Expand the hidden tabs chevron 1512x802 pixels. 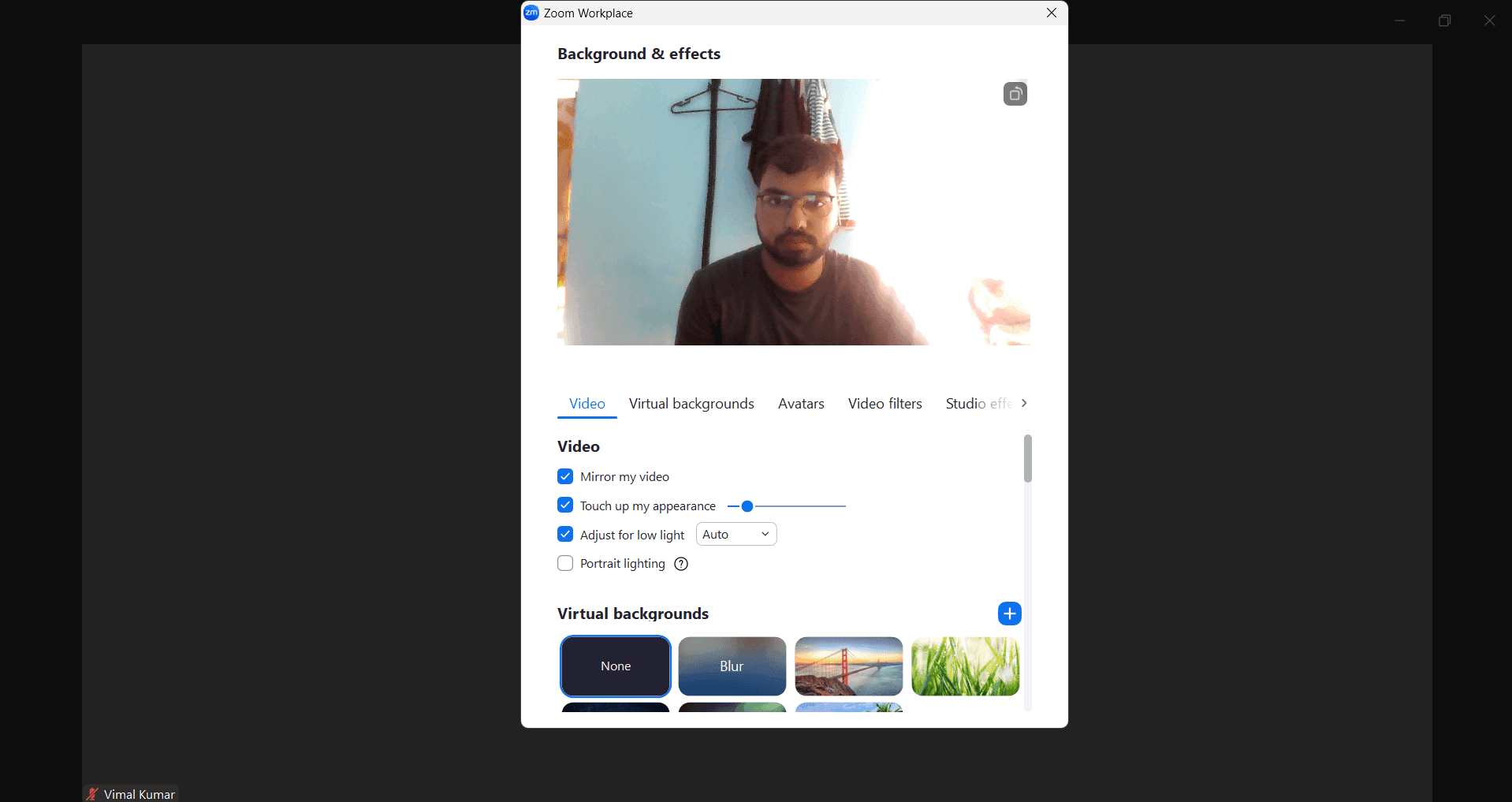1024,403
